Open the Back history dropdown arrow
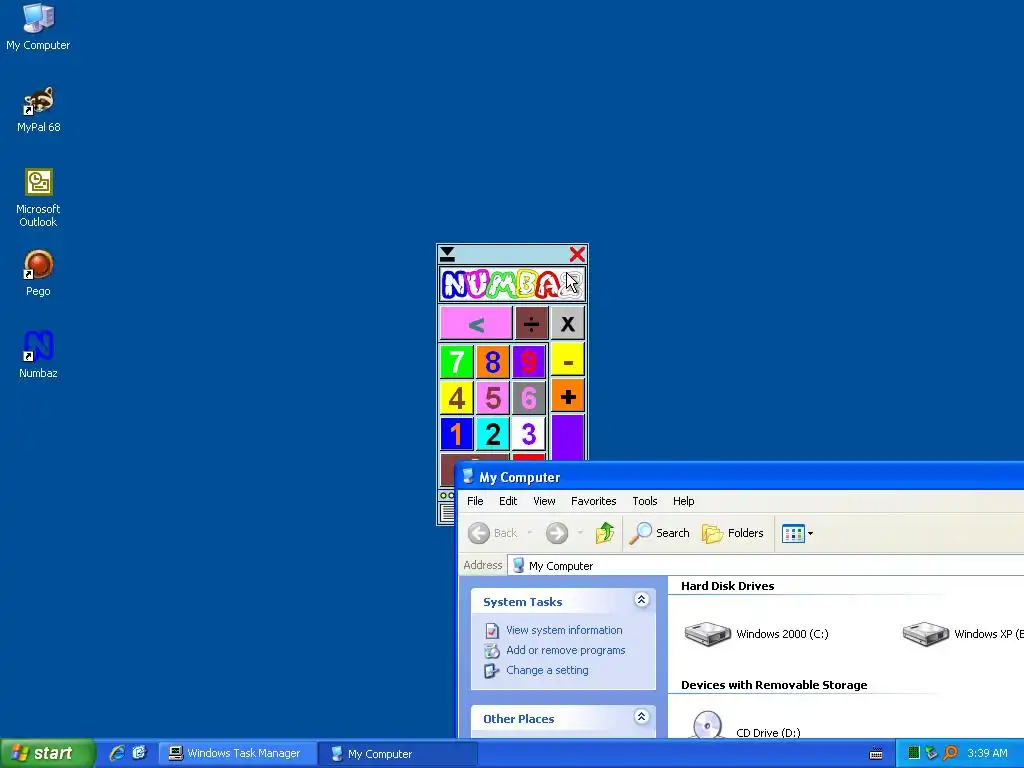 [x=530, y=533]
